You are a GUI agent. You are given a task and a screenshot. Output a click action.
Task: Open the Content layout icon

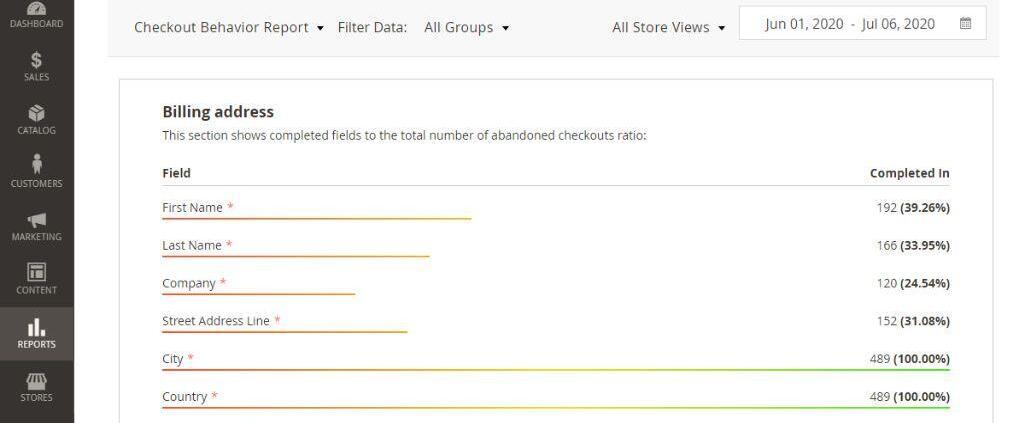point(37,272)
